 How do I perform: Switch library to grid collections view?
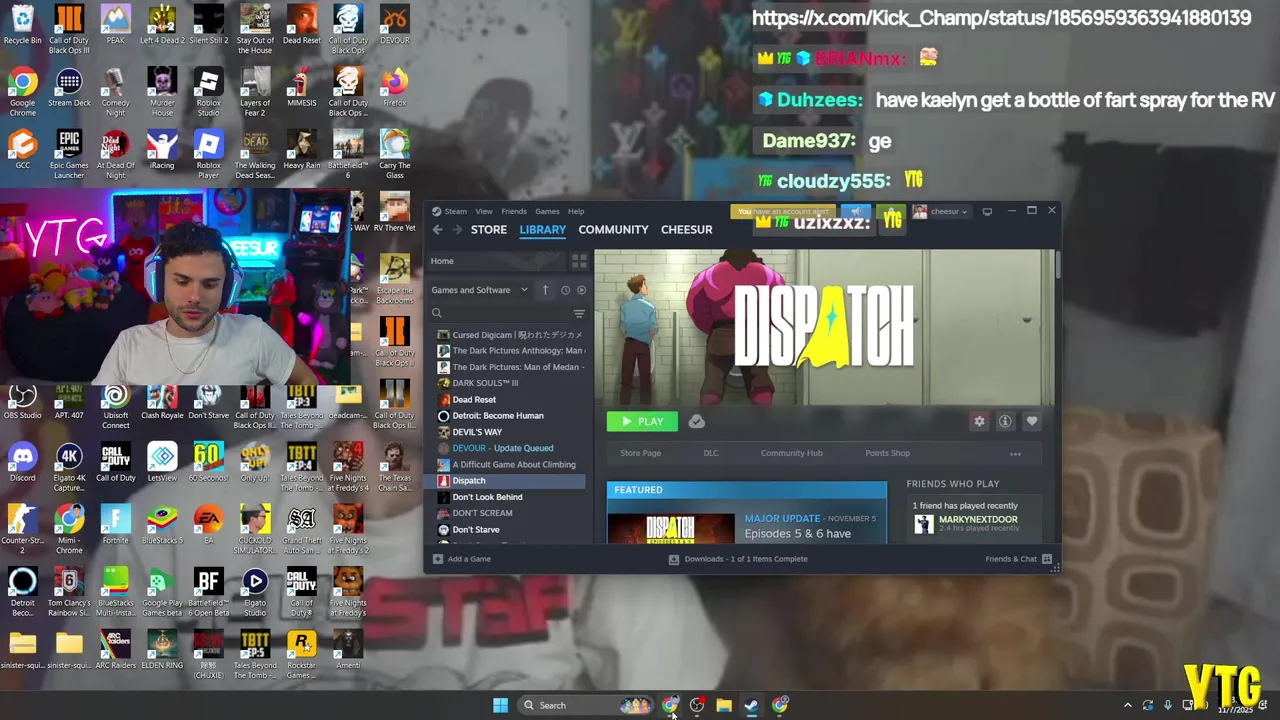[x=579, y=261]
